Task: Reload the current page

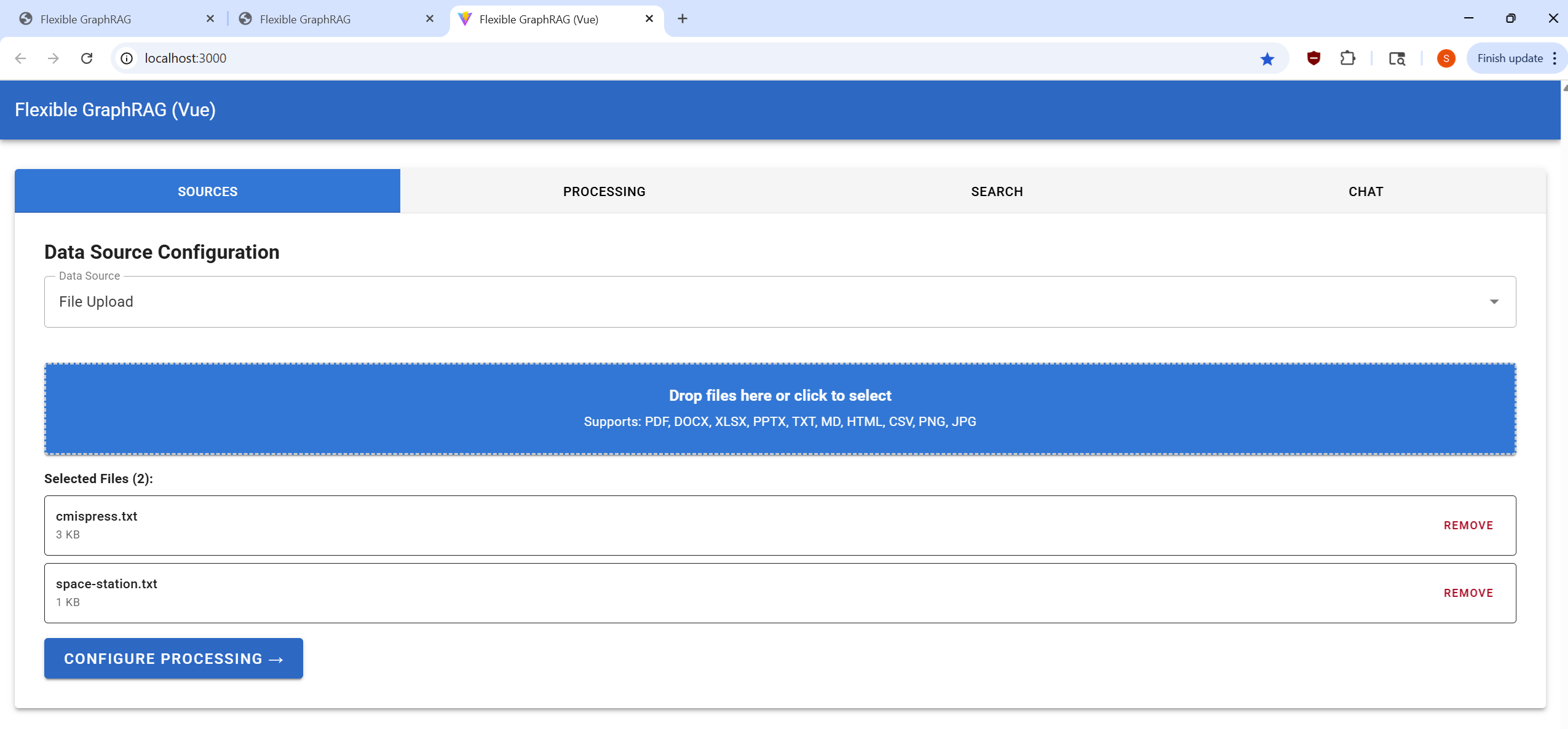Action: pyautogui.click(x=87, y=58)
